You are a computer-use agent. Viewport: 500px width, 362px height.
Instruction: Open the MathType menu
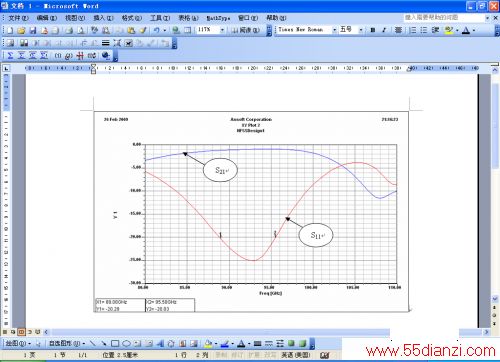pos(218,18)
